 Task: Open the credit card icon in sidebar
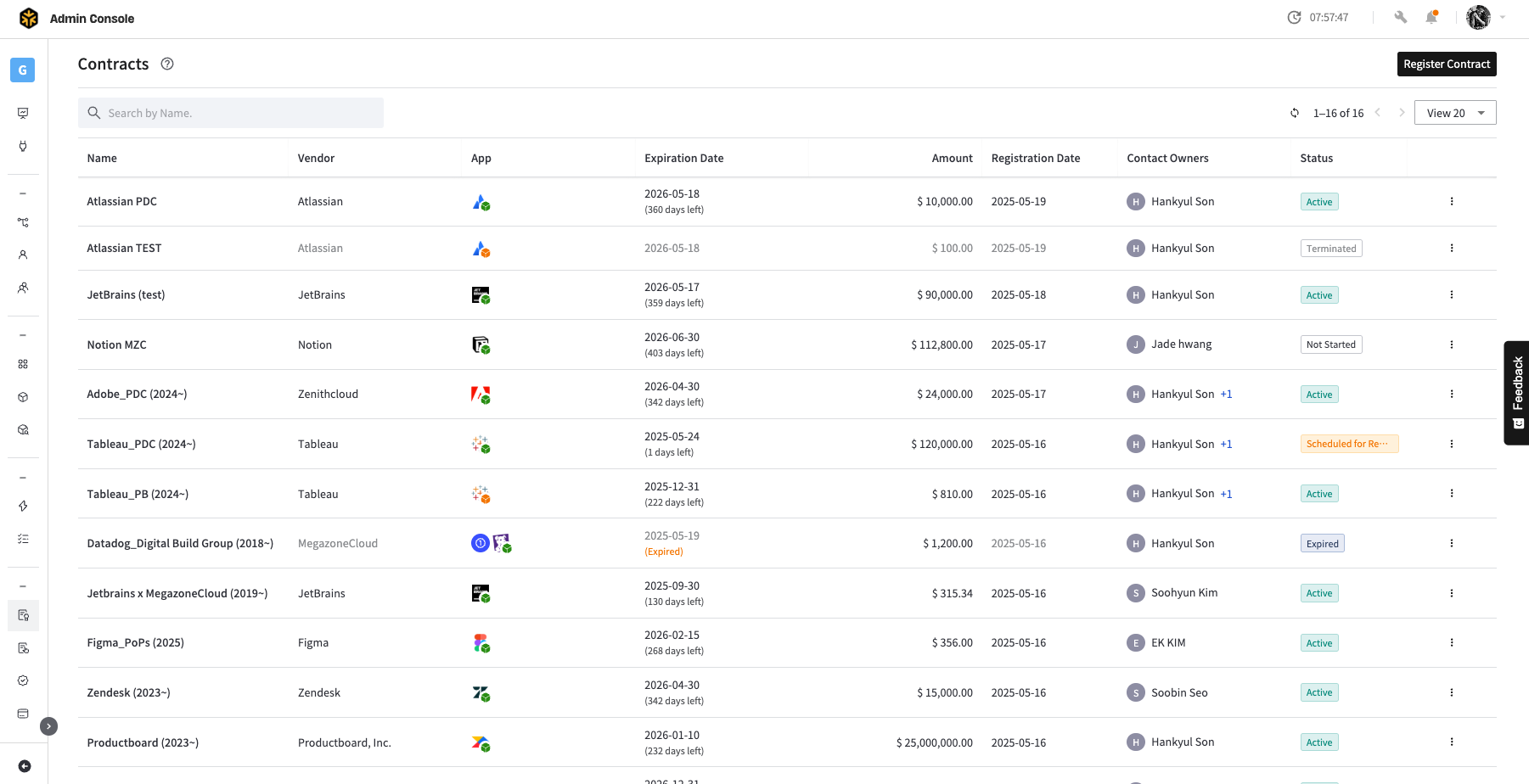click(x=23, y=714)
